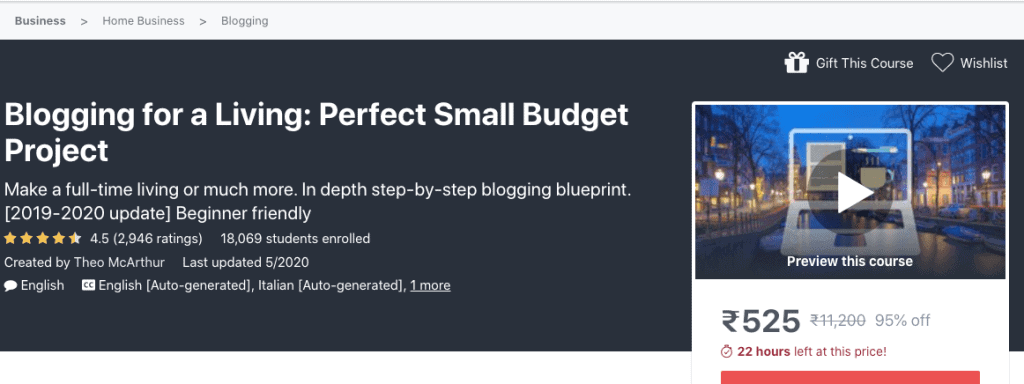Go to Home Business breadcrumb

(x=144, y=21)
